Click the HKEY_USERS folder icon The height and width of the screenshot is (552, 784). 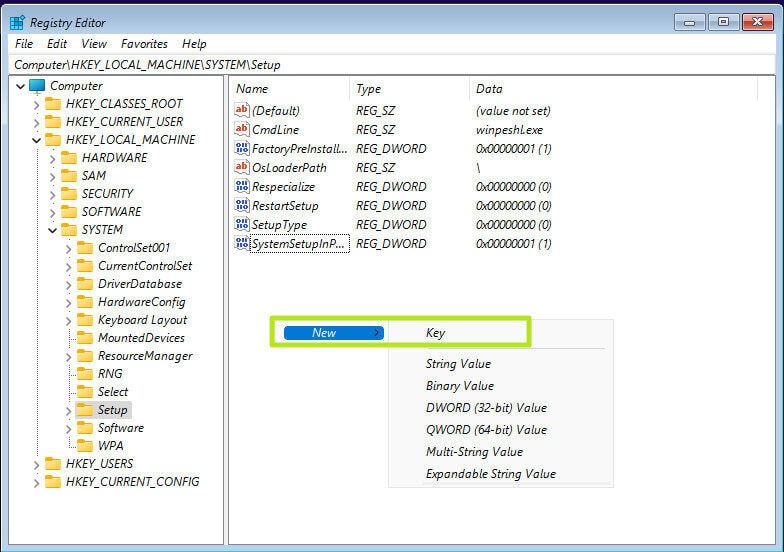[53, 464]
